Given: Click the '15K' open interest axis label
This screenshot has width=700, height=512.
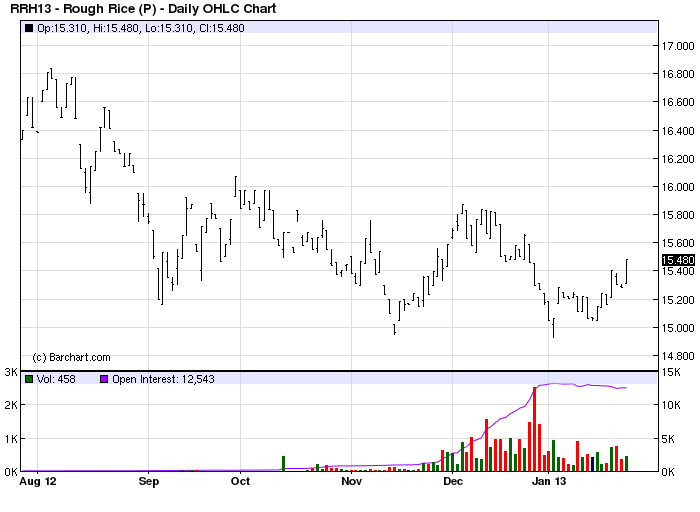Looking at the screenshot, I should pos(671,372).
